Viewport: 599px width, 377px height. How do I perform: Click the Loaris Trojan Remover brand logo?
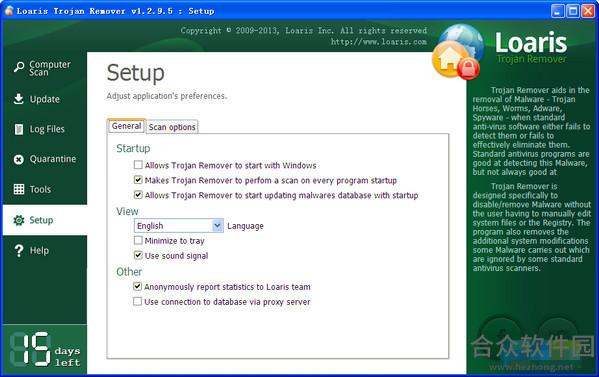[x=531, y=47]
